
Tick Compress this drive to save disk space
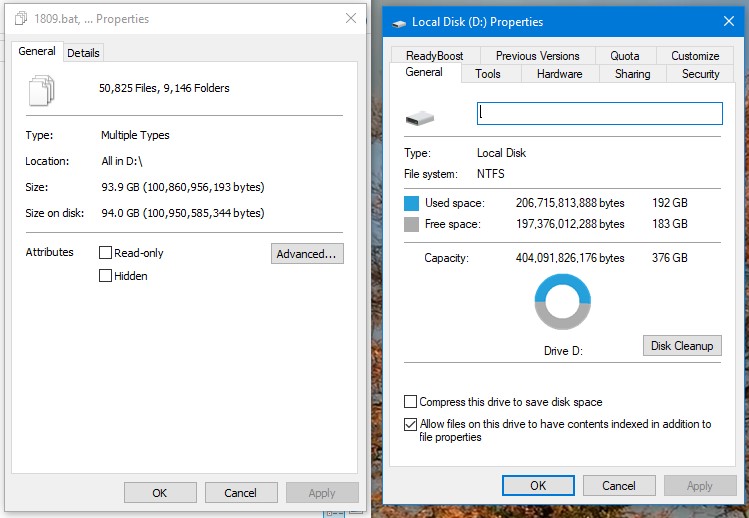[410, 401]
